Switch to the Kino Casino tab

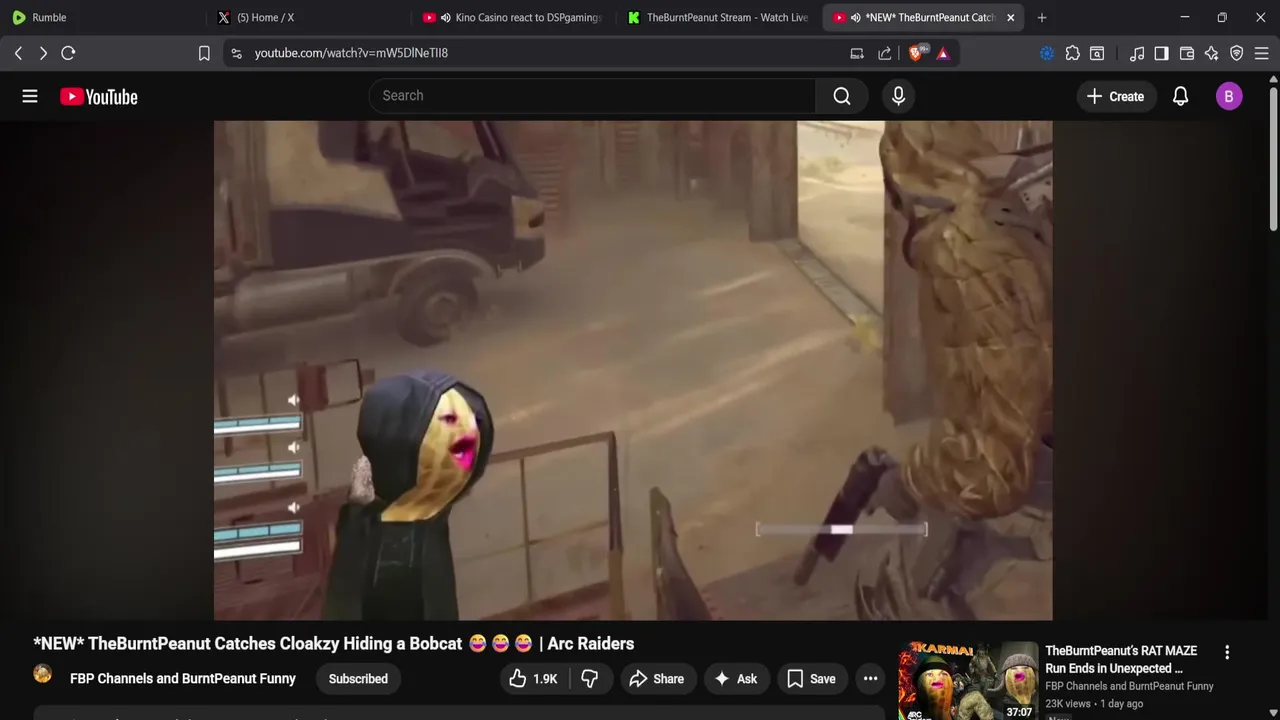click(511, 17)
